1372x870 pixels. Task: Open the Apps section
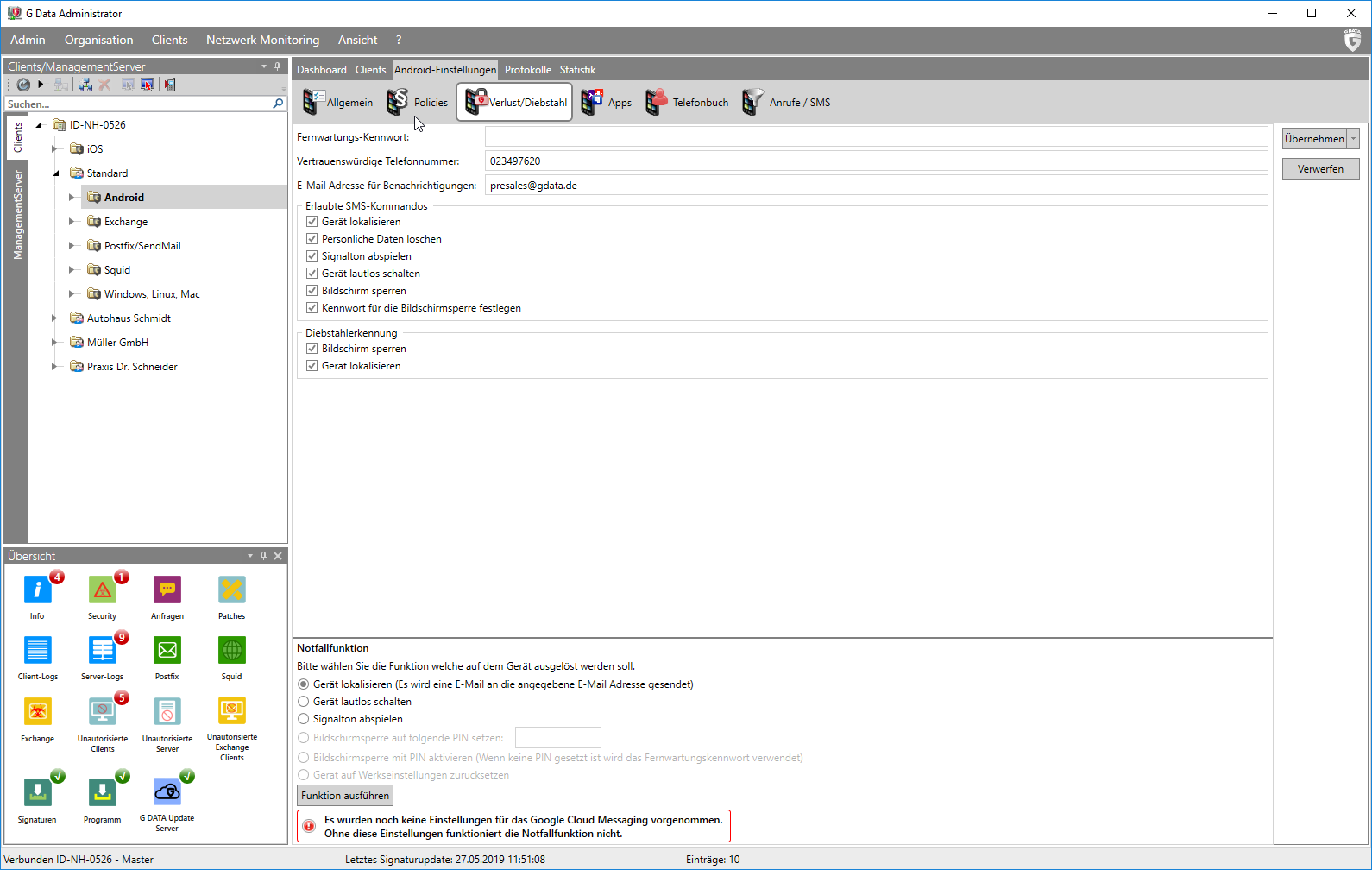pos(607,102)
